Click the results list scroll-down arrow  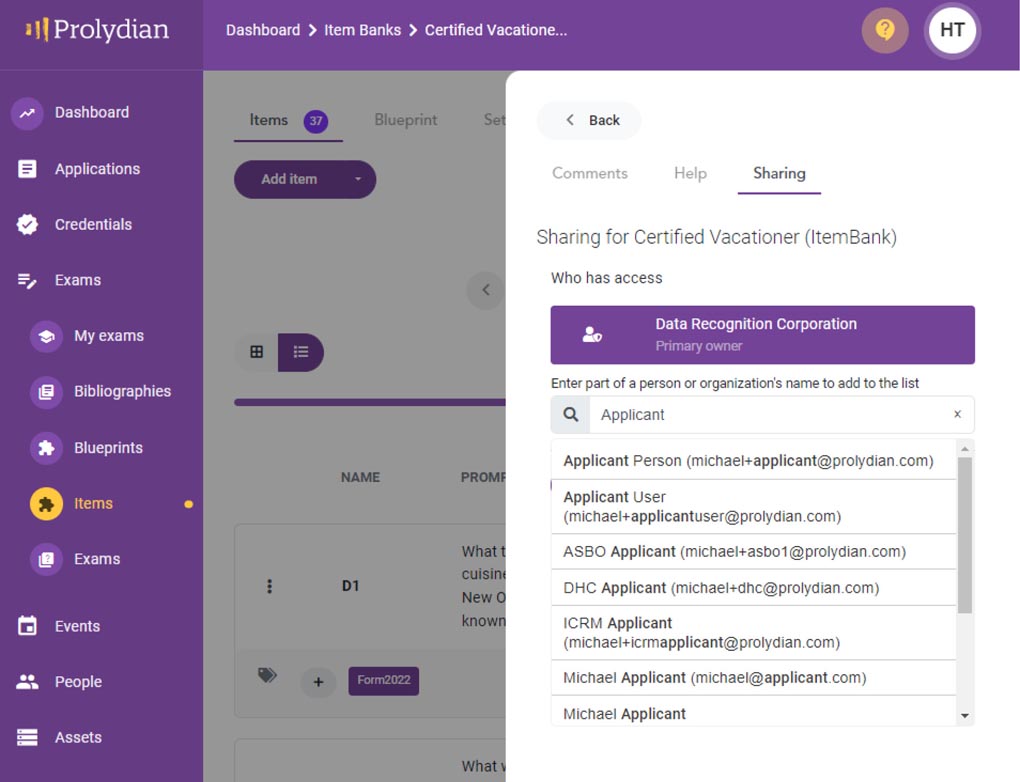pos(965,716)
